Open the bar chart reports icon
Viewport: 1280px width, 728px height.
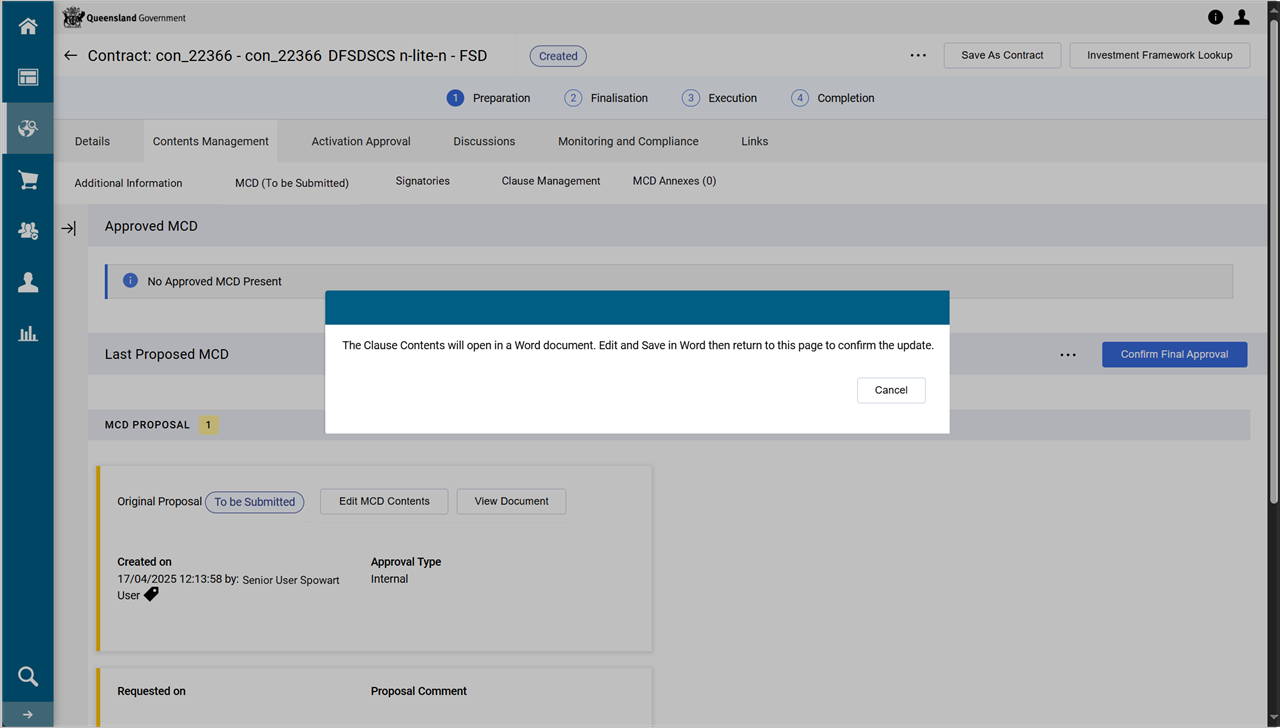pyautogui.click(x=28, y=334)
